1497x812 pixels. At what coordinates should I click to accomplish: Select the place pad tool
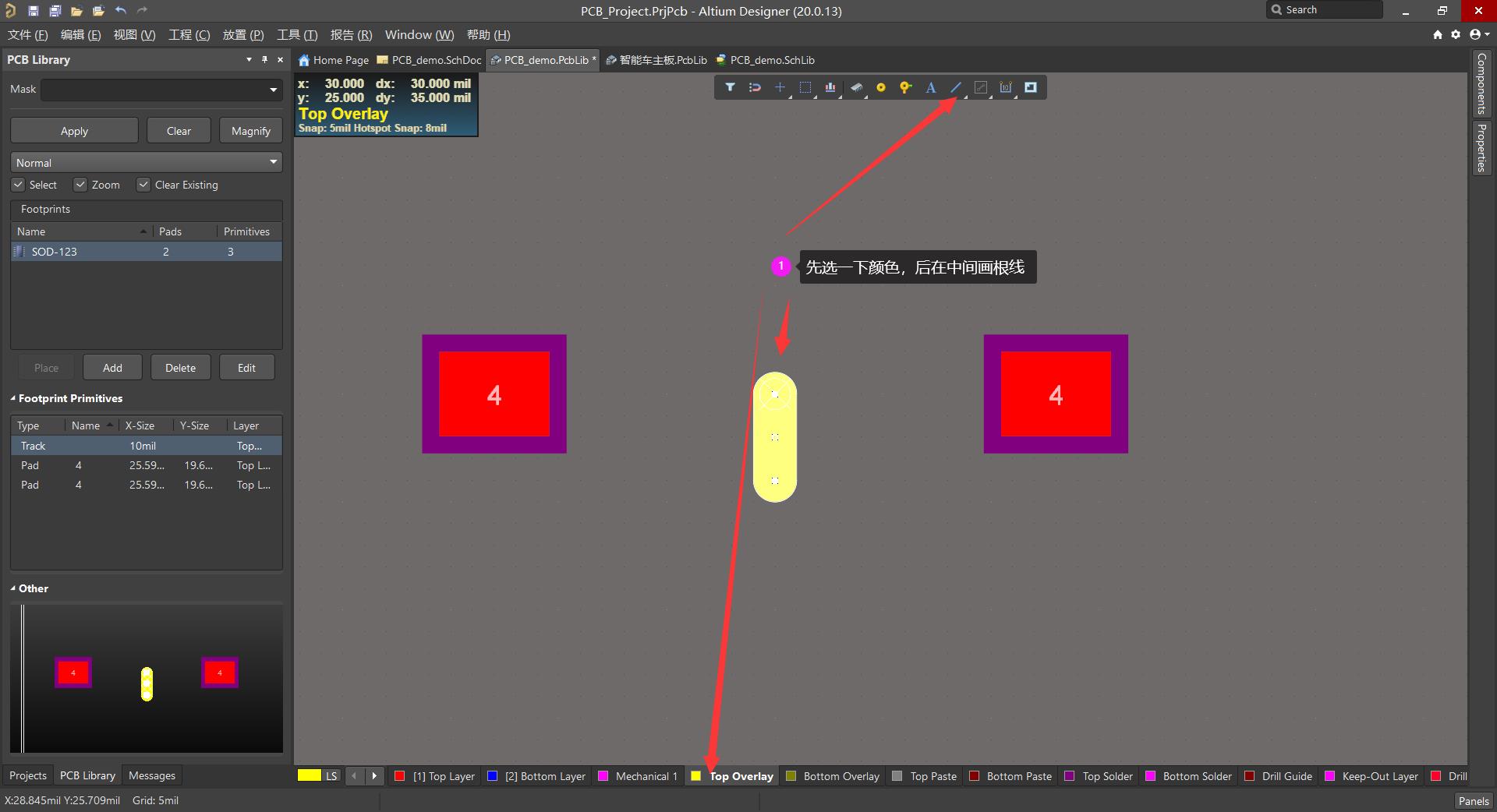pos(881,87)
